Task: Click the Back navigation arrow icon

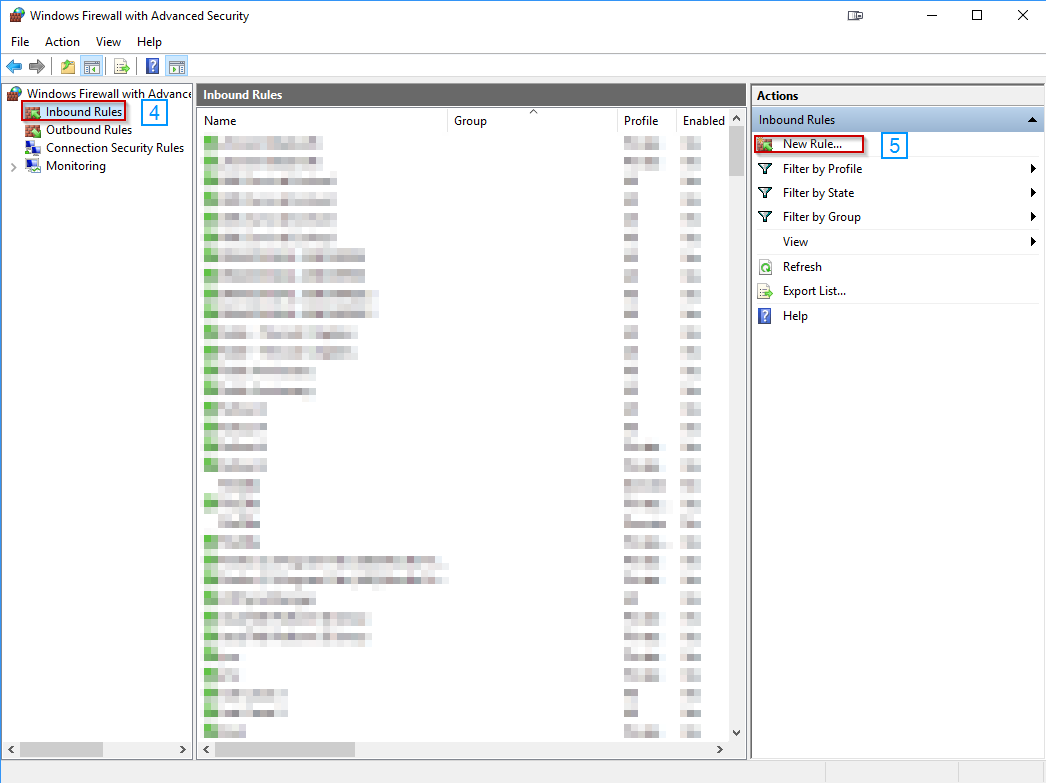Action: tap(13, 66)
